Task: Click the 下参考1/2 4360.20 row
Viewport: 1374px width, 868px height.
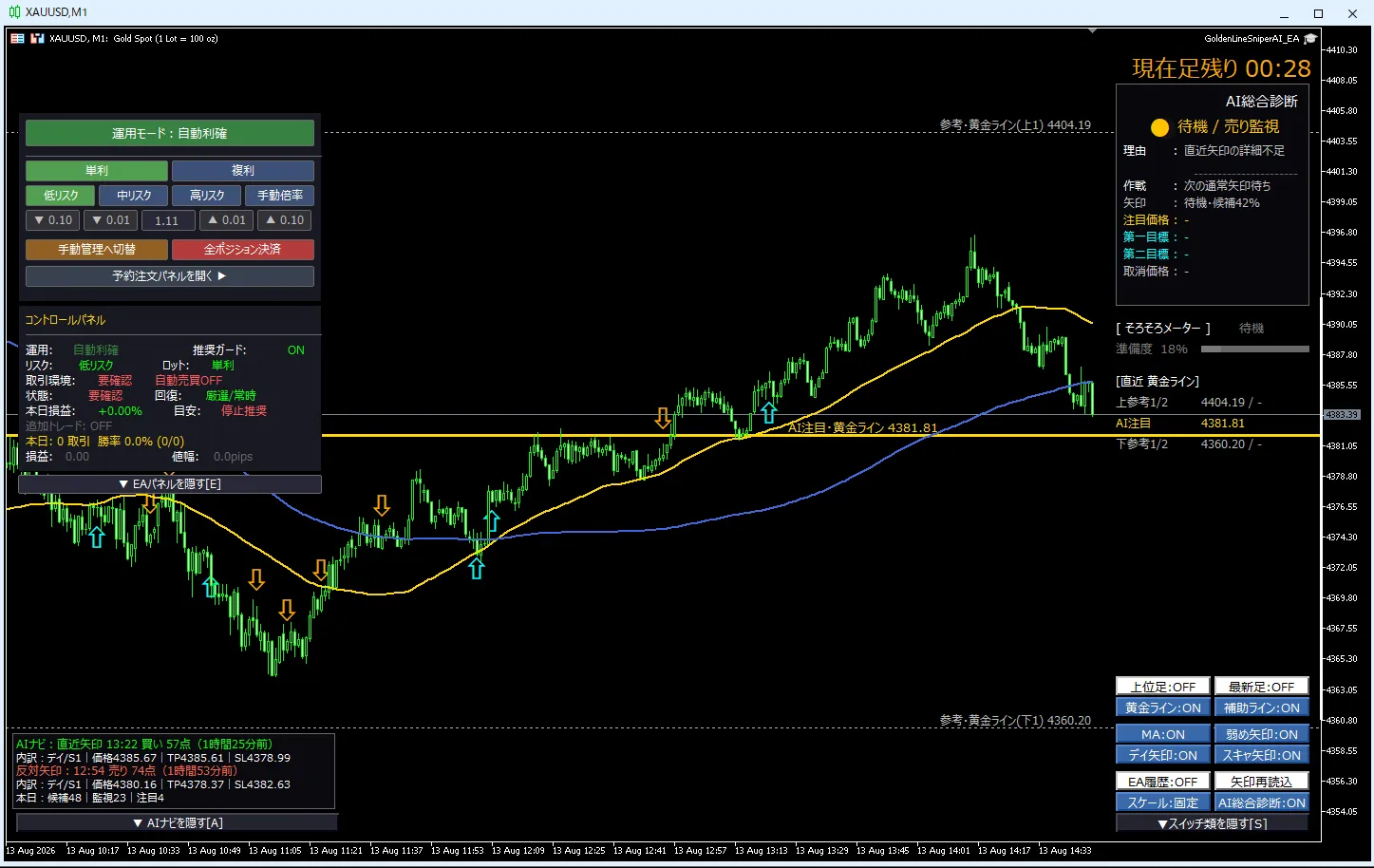Action: point(1189,444)
